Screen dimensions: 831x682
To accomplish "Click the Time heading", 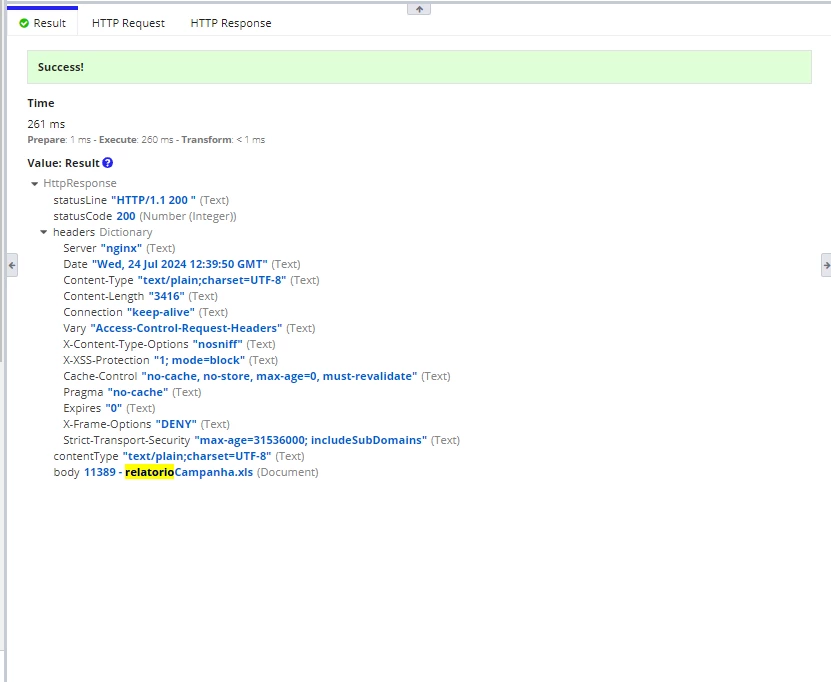I will [x=41, y=103].
